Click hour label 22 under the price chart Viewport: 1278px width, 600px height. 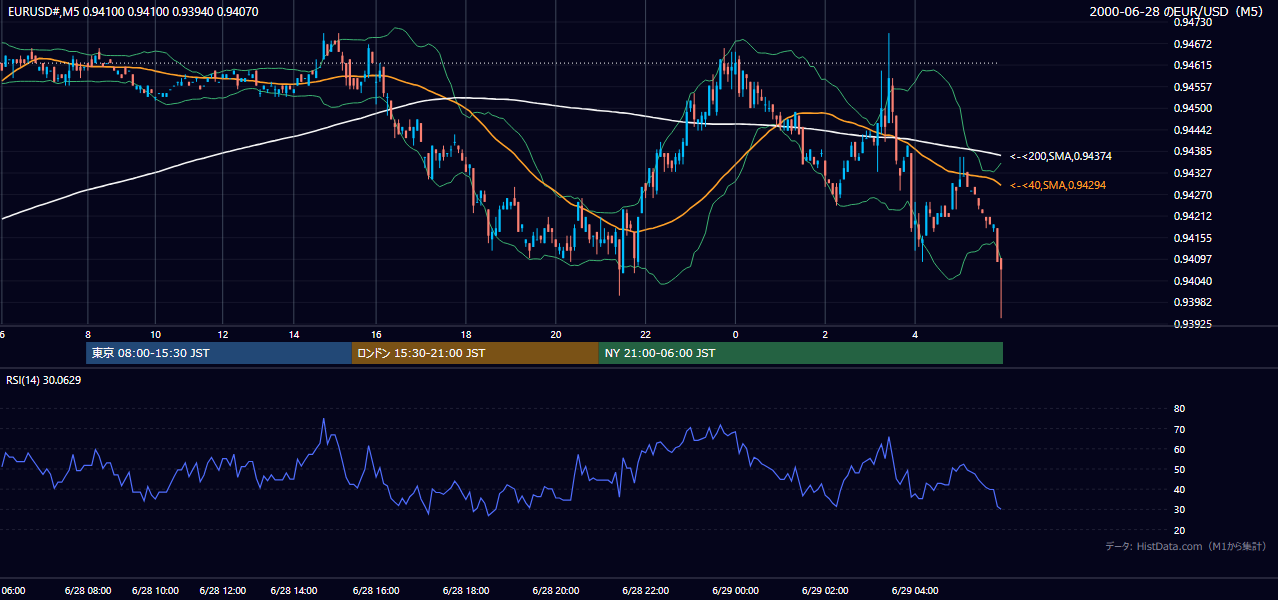point(645,334)
